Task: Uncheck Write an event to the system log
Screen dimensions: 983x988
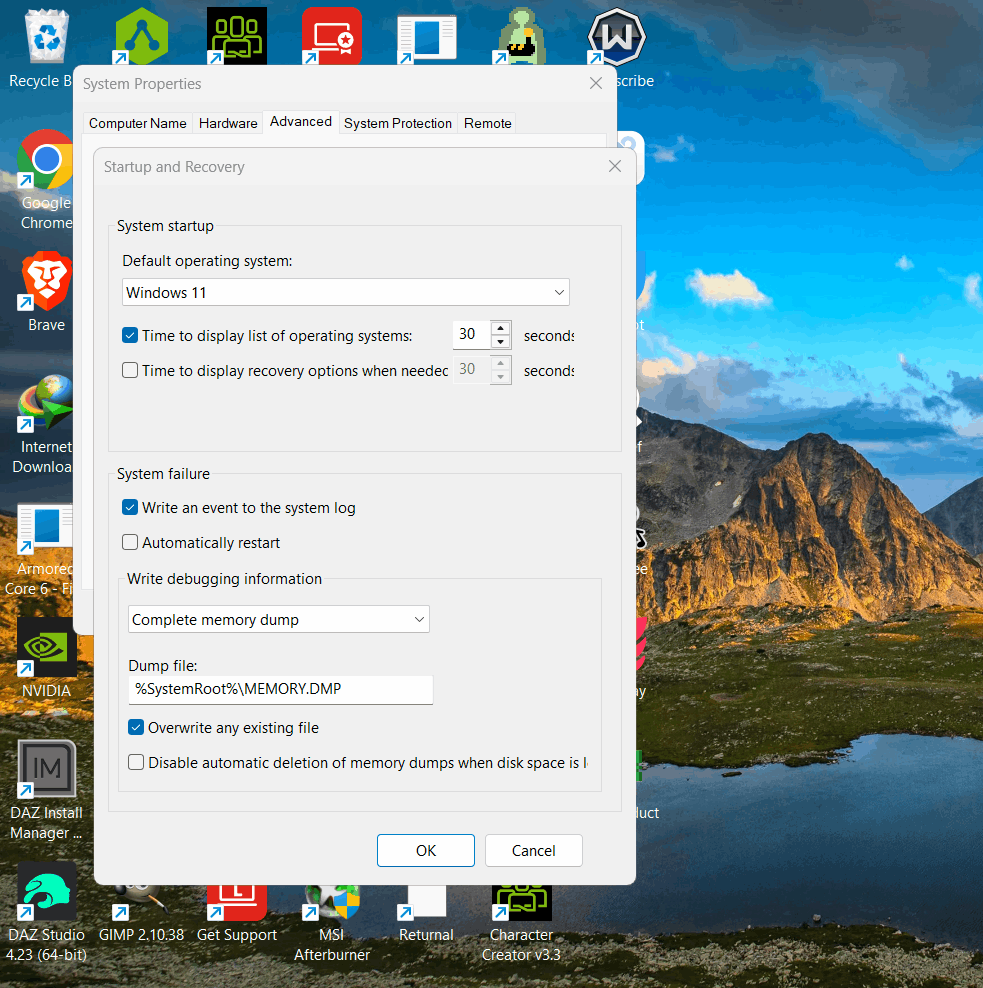Action: (x=130, y=507)
